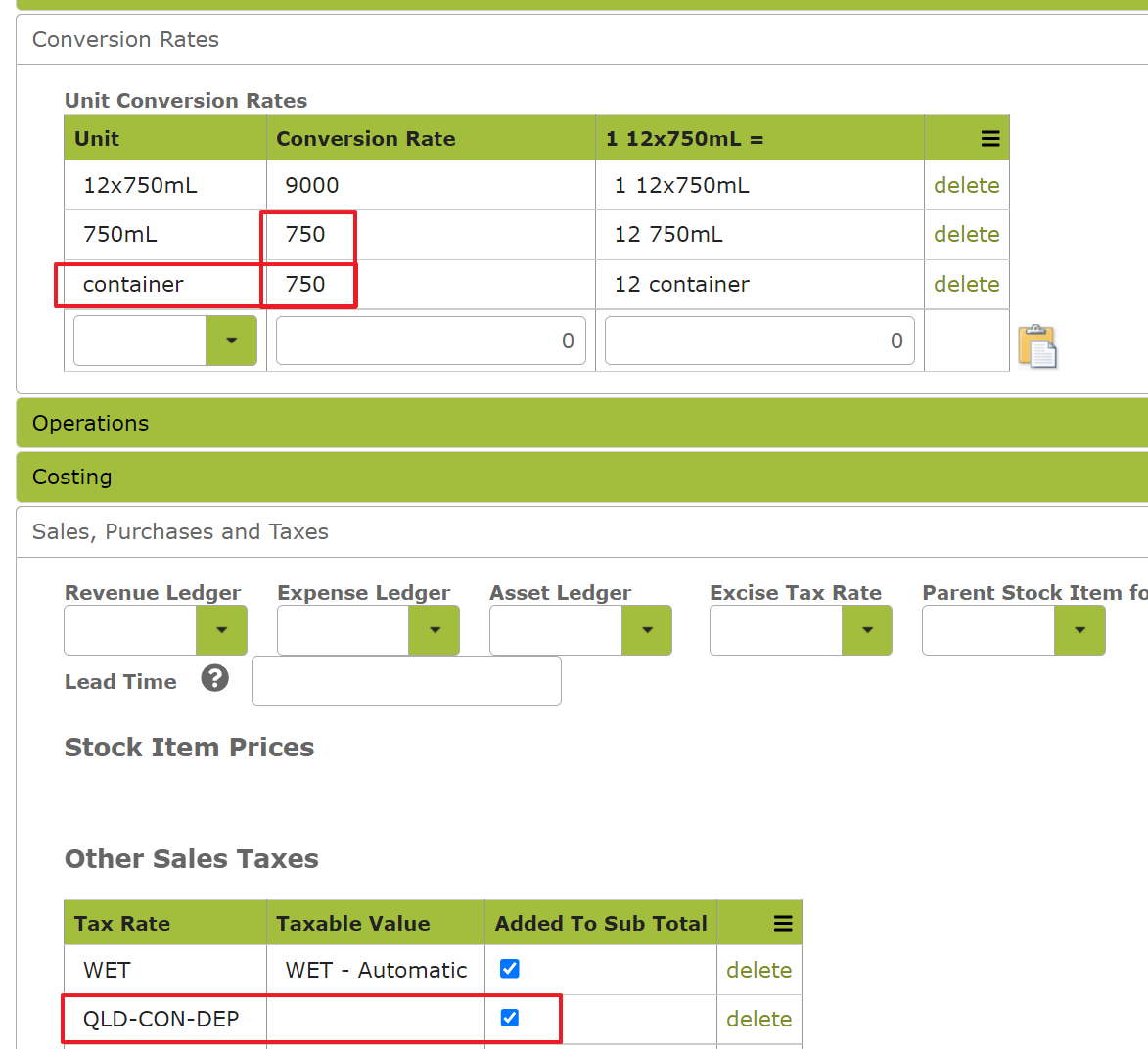Open the Excise Tax Rate dropdown
Screen dimensions: 1148x1049
867,629
